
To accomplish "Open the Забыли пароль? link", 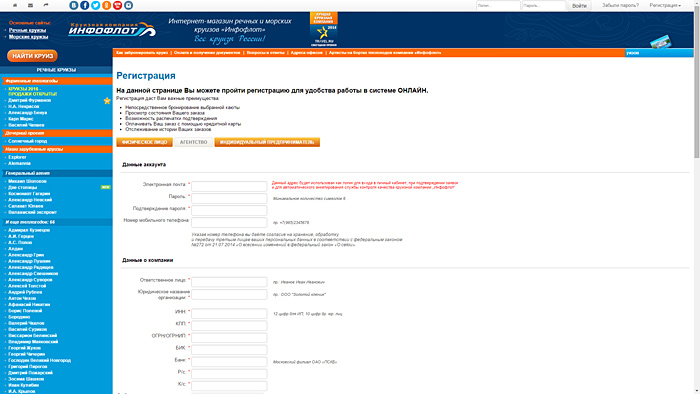I will [x=620, y=5].
